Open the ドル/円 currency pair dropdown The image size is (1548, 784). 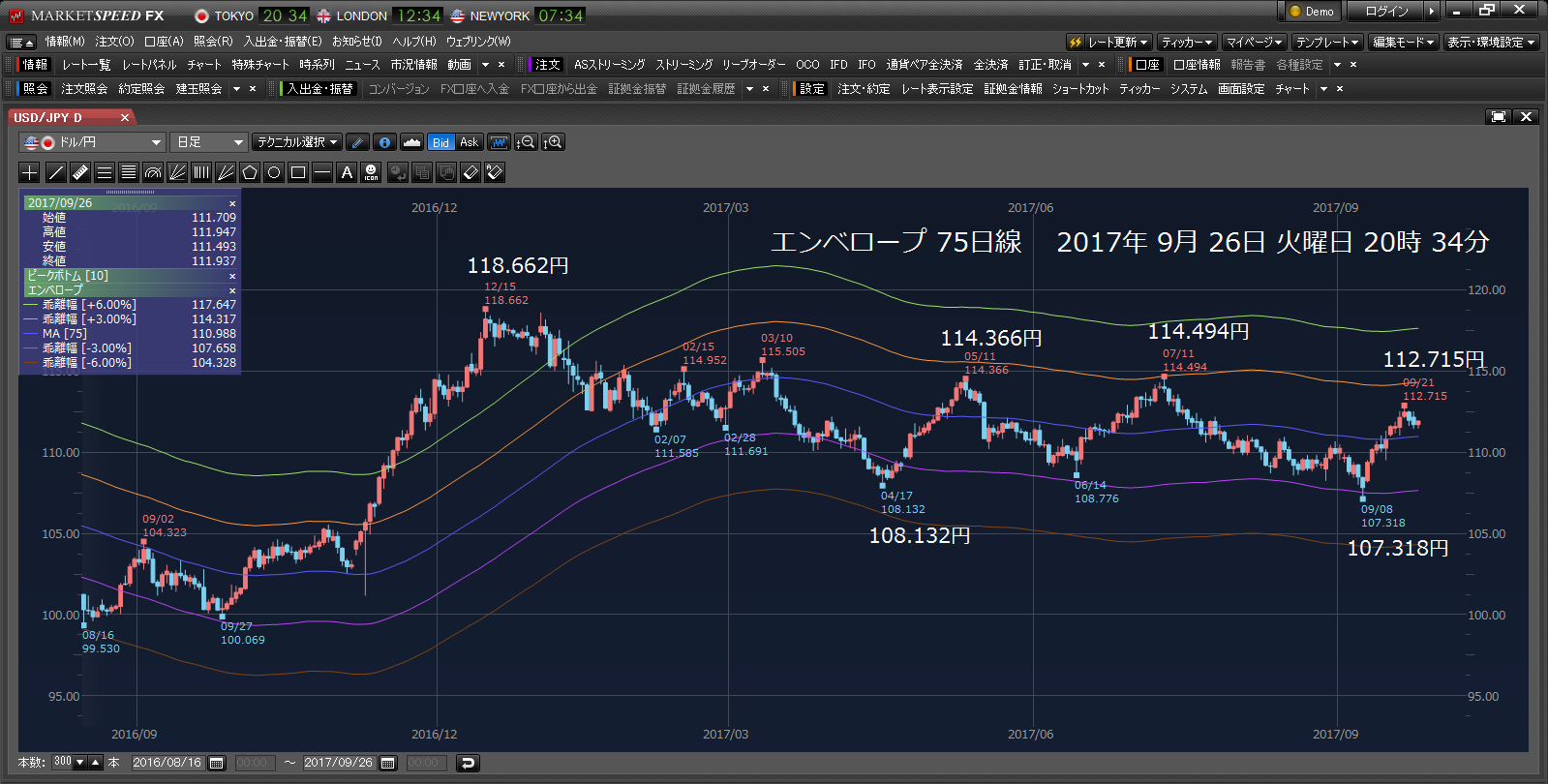[92, 142]
